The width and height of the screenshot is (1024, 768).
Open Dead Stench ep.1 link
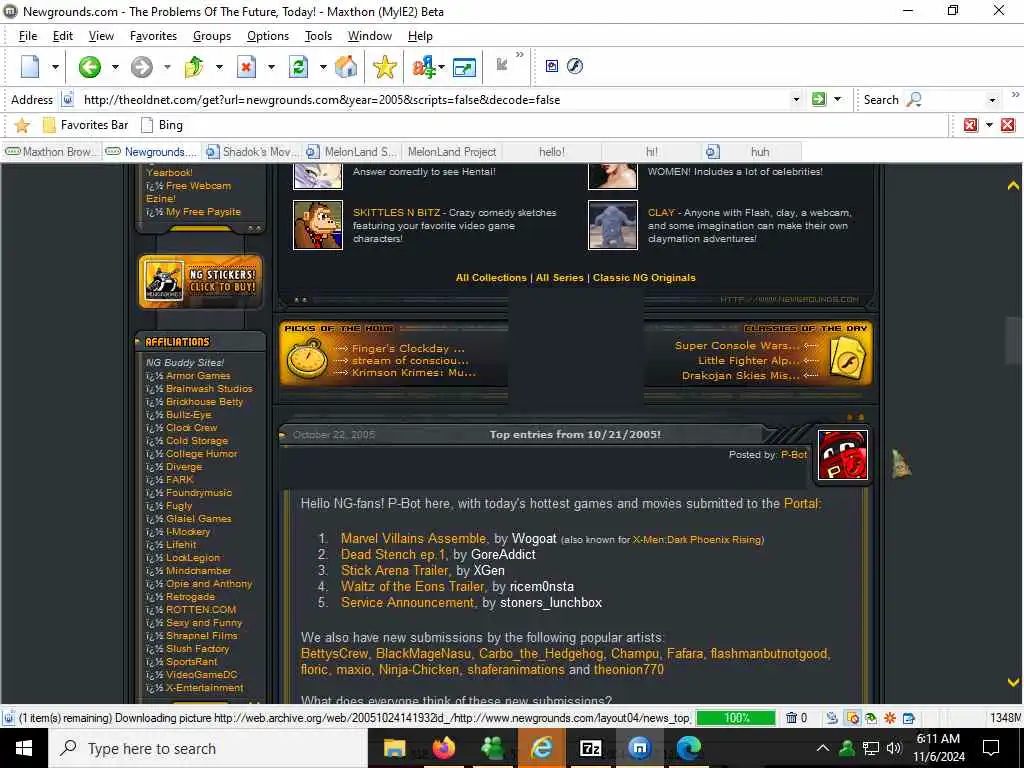tap(393, 554)
